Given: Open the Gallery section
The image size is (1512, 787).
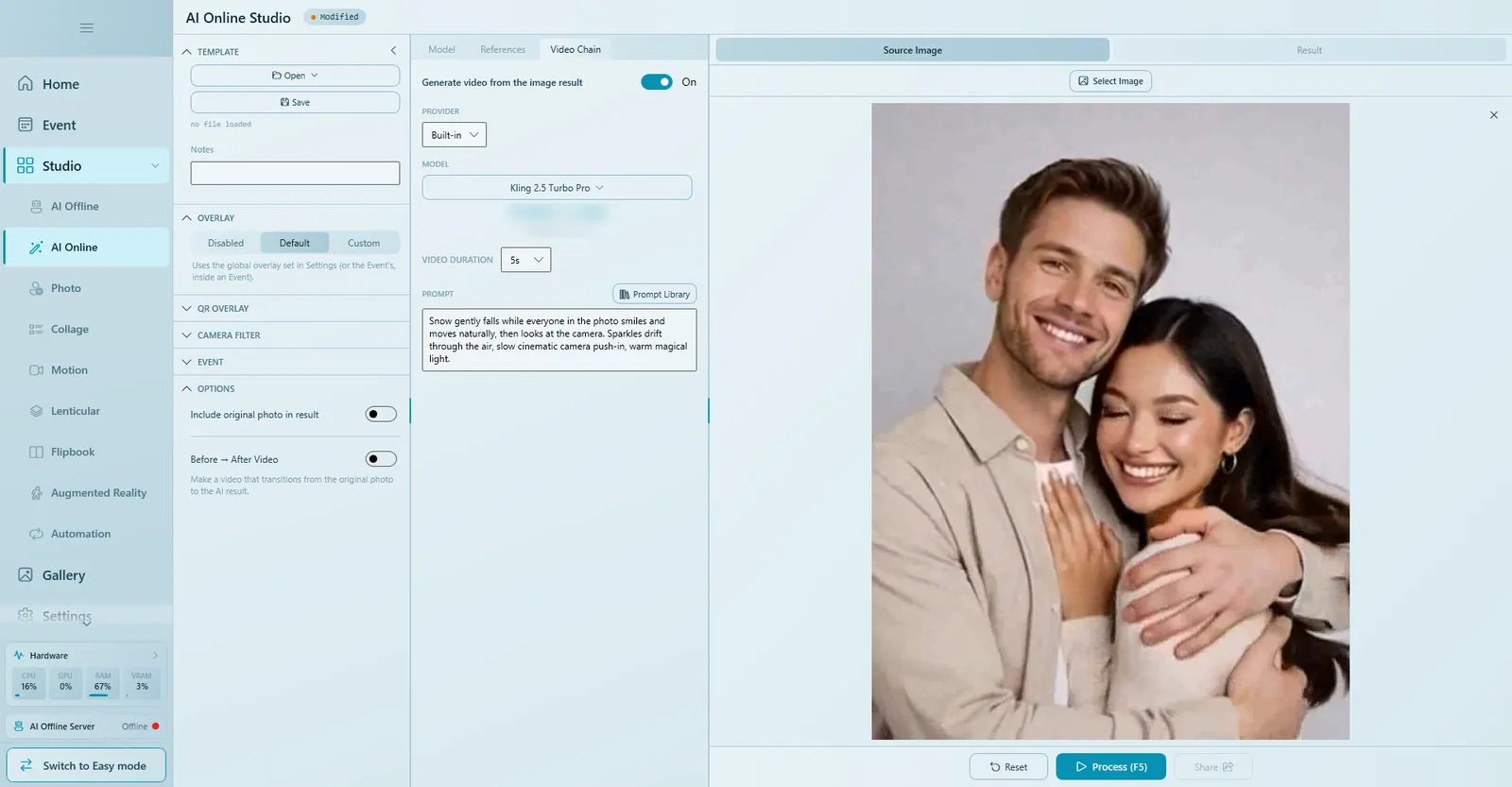Looking at the screenshot, I should point(86,575).
